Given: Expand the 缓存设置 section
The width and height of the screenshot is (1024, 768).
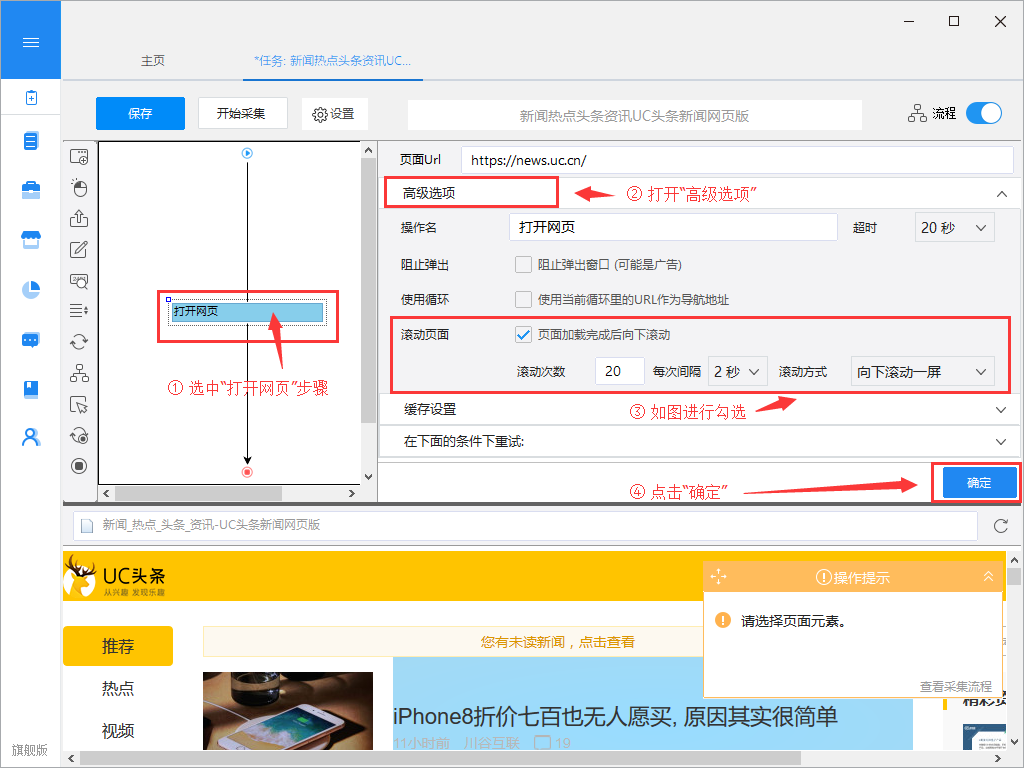Looking at the screenshot, I should 700,409.
